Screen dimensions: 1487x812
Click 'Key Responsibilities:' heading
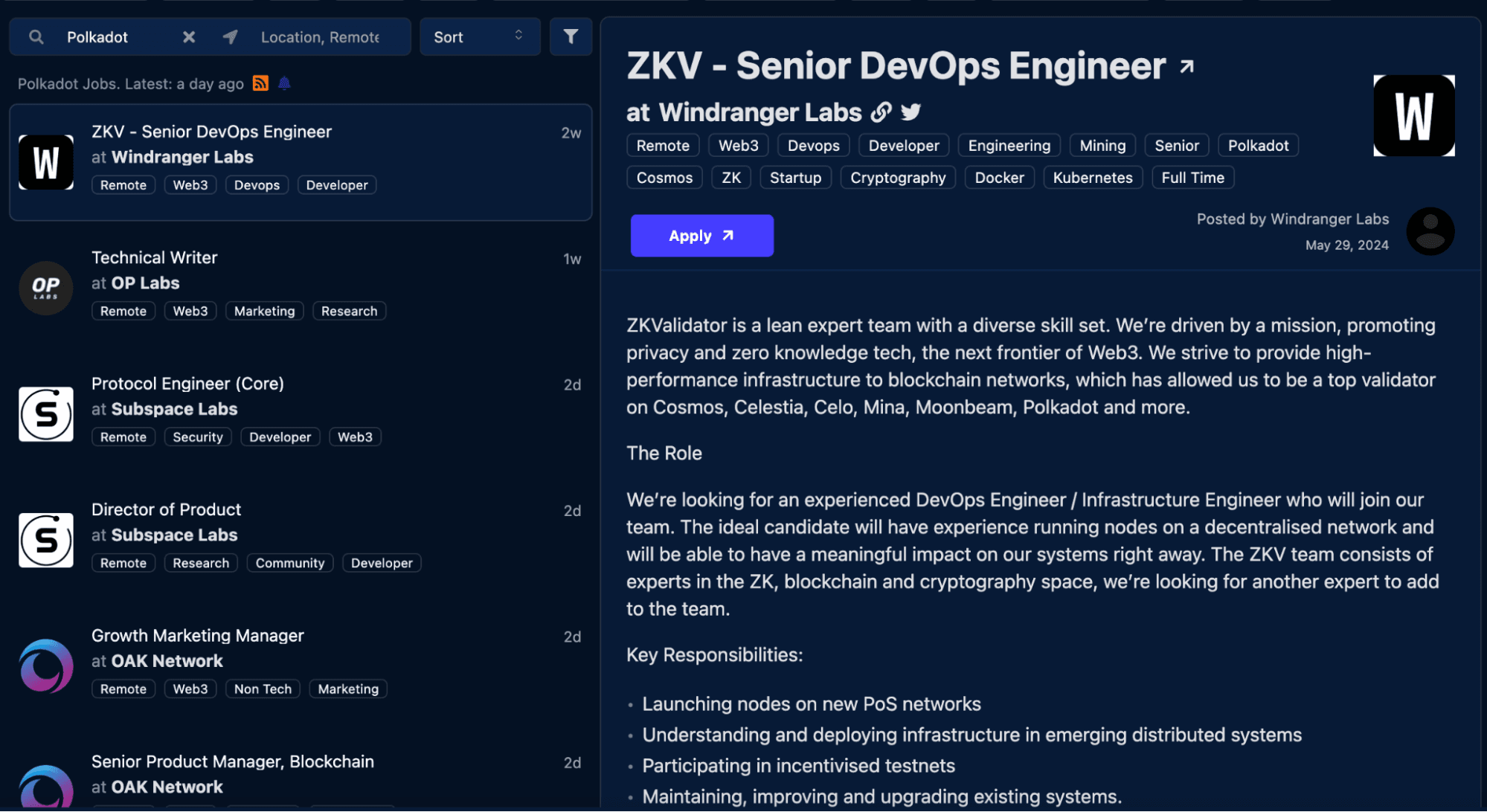click(715, 655)
